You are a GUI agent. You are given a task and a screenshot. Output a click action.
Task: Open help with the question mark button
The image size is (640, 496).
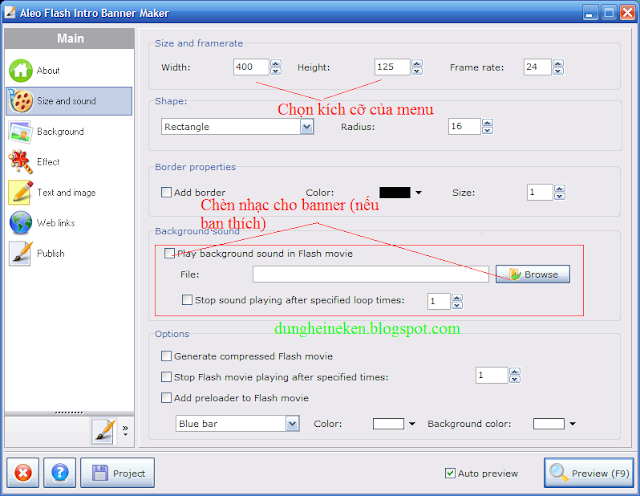click(x=60, y=473)
